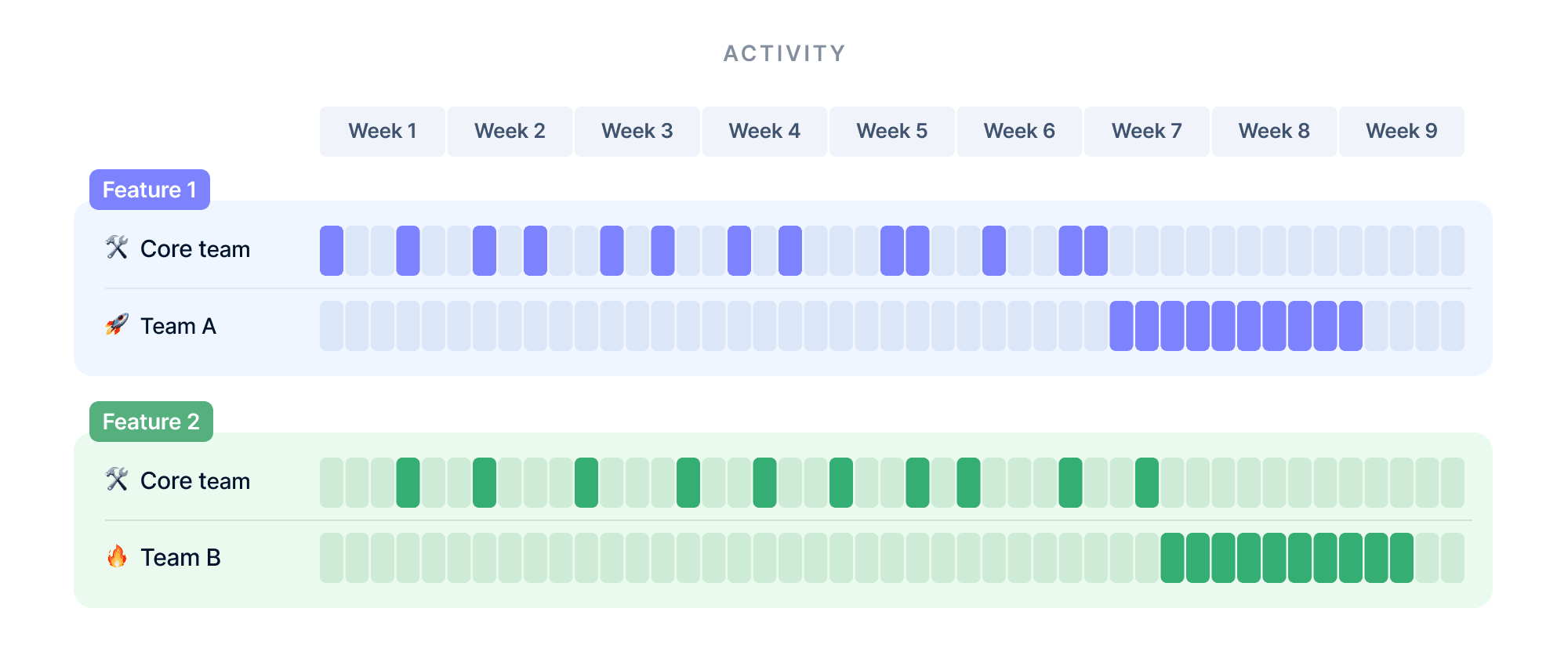Viewport: 1568px width, 666px height.
Task: Click the Team A row label
Action: click(x=178, y=326)
